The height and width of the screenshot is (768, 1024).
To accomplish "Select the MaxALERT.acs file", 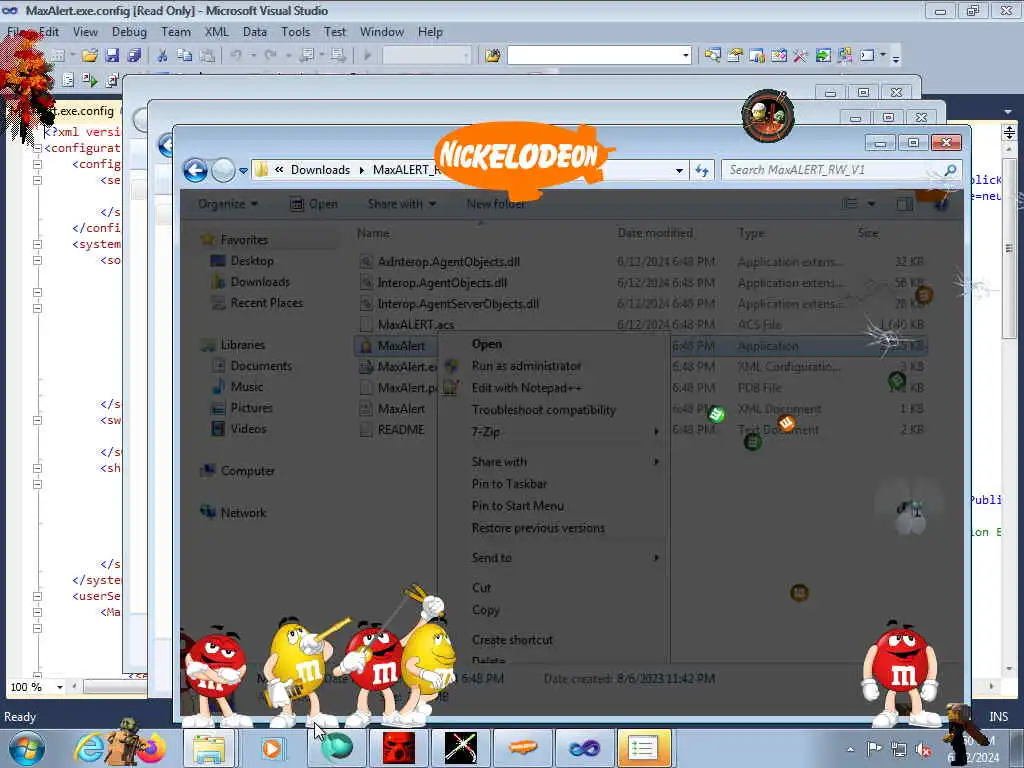I will point(415,325).
